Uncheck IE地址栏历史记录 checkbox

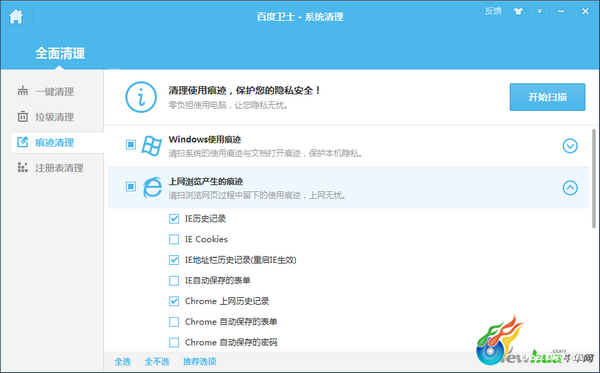coord(174,260)
